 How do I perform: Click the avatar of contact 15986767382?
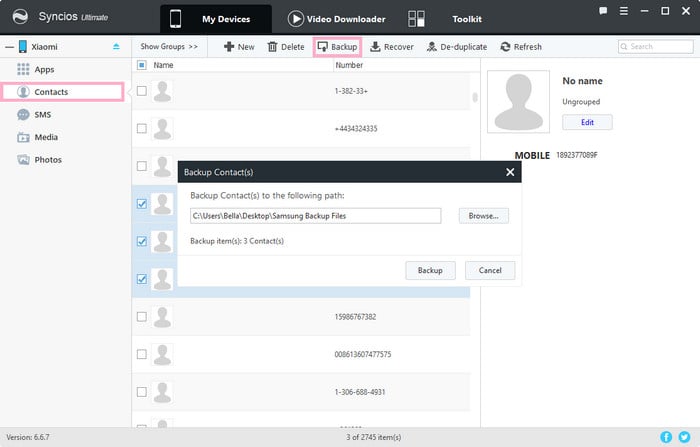coord(162,317)
